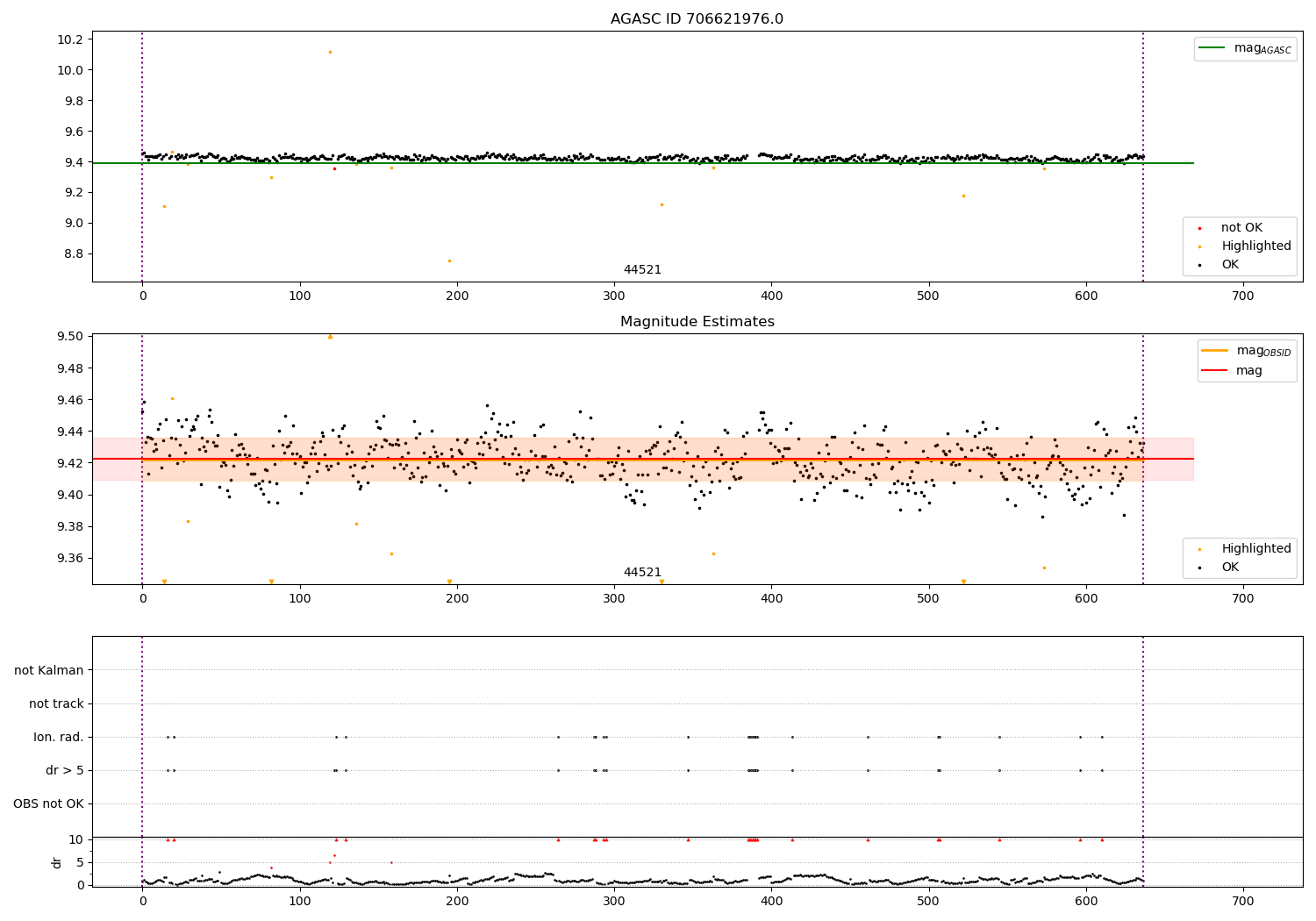The width and height of the screenshot is (1316, 921).
Task: Click the orange outlier point at 10.1 magnitude
Action: point(330,52)
